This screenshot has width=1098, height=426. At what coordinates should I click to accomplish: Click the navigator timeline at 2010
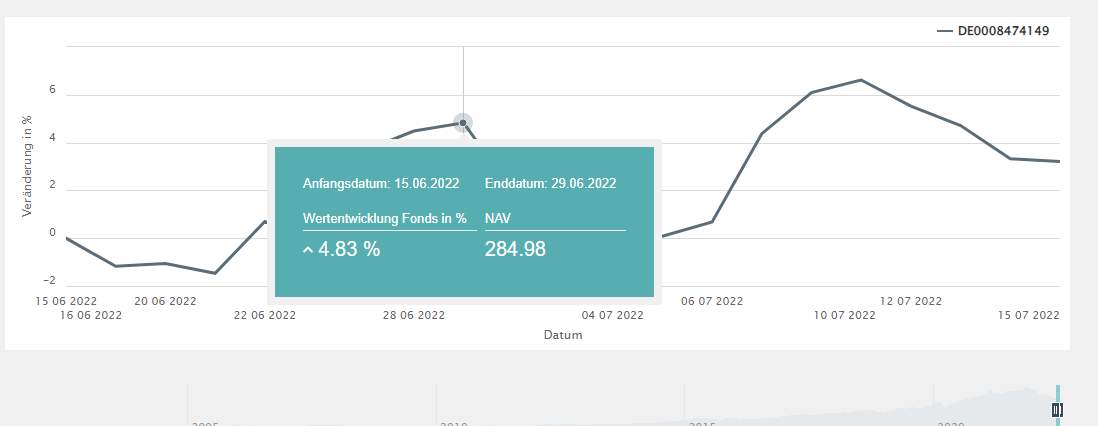[x=453, y=423]
